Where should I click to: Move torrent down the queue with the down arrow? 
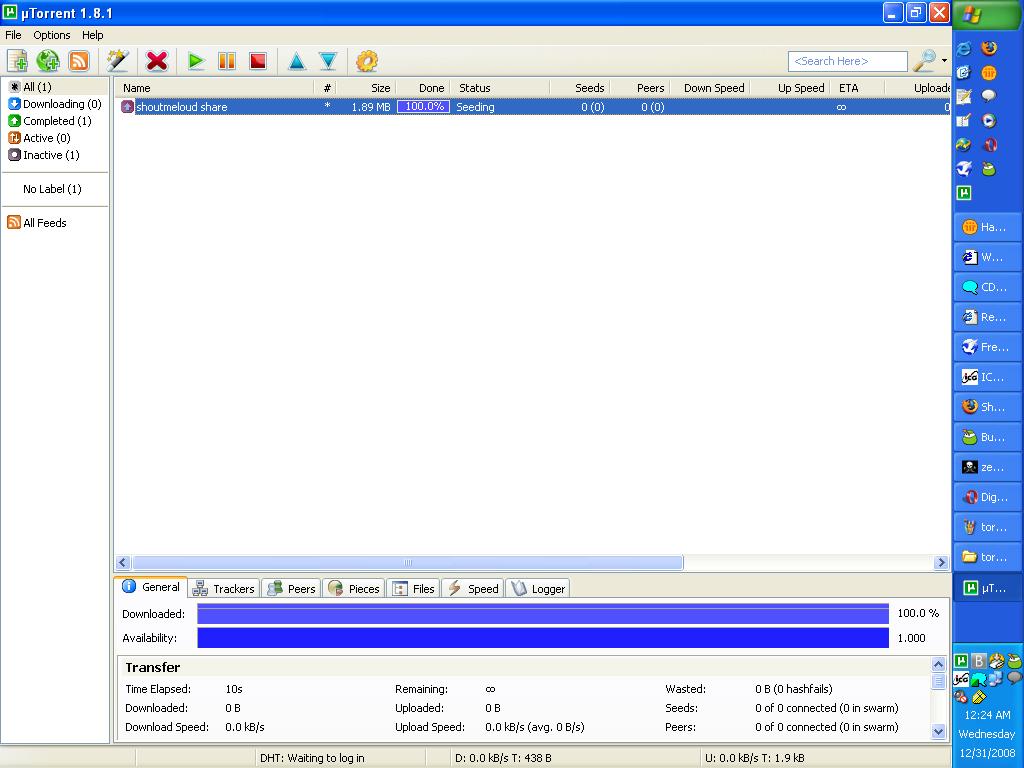click(328, 61)
